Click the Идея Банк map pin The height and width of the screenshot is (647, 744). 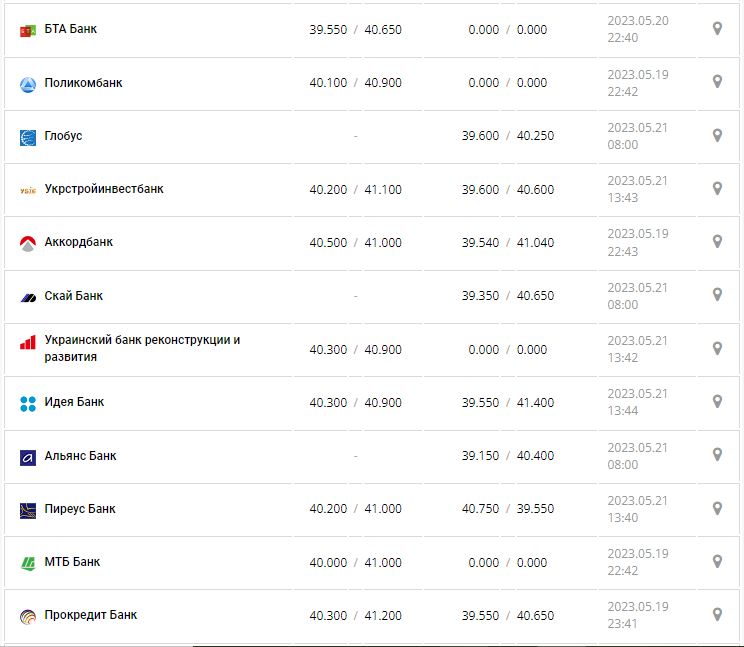[717, 401]
